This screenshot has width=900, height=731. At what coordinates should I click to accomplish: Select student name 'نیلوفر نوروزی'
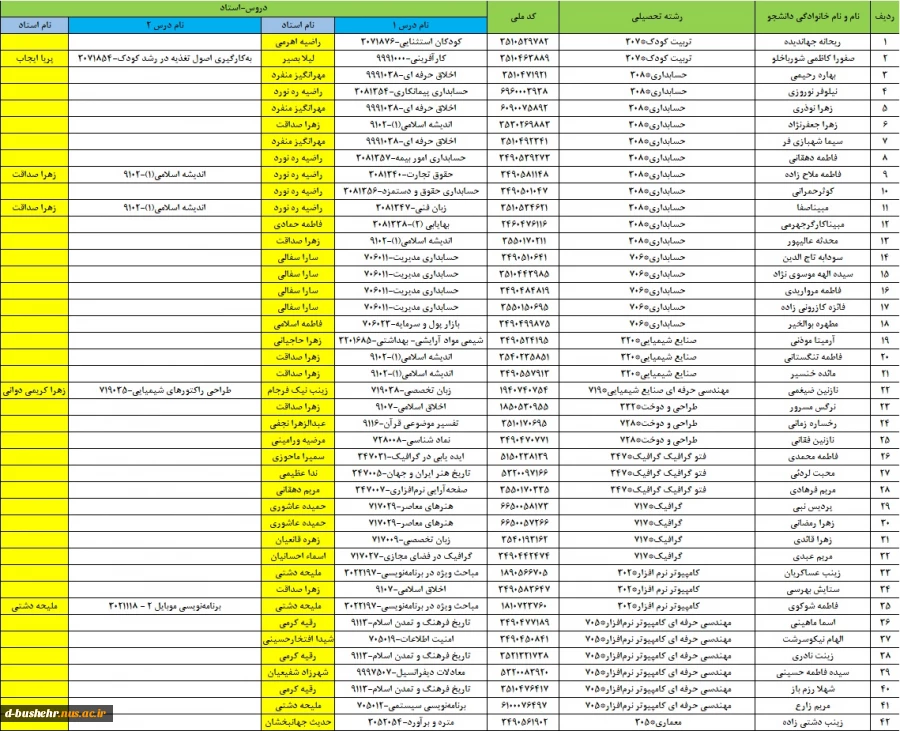814,92
